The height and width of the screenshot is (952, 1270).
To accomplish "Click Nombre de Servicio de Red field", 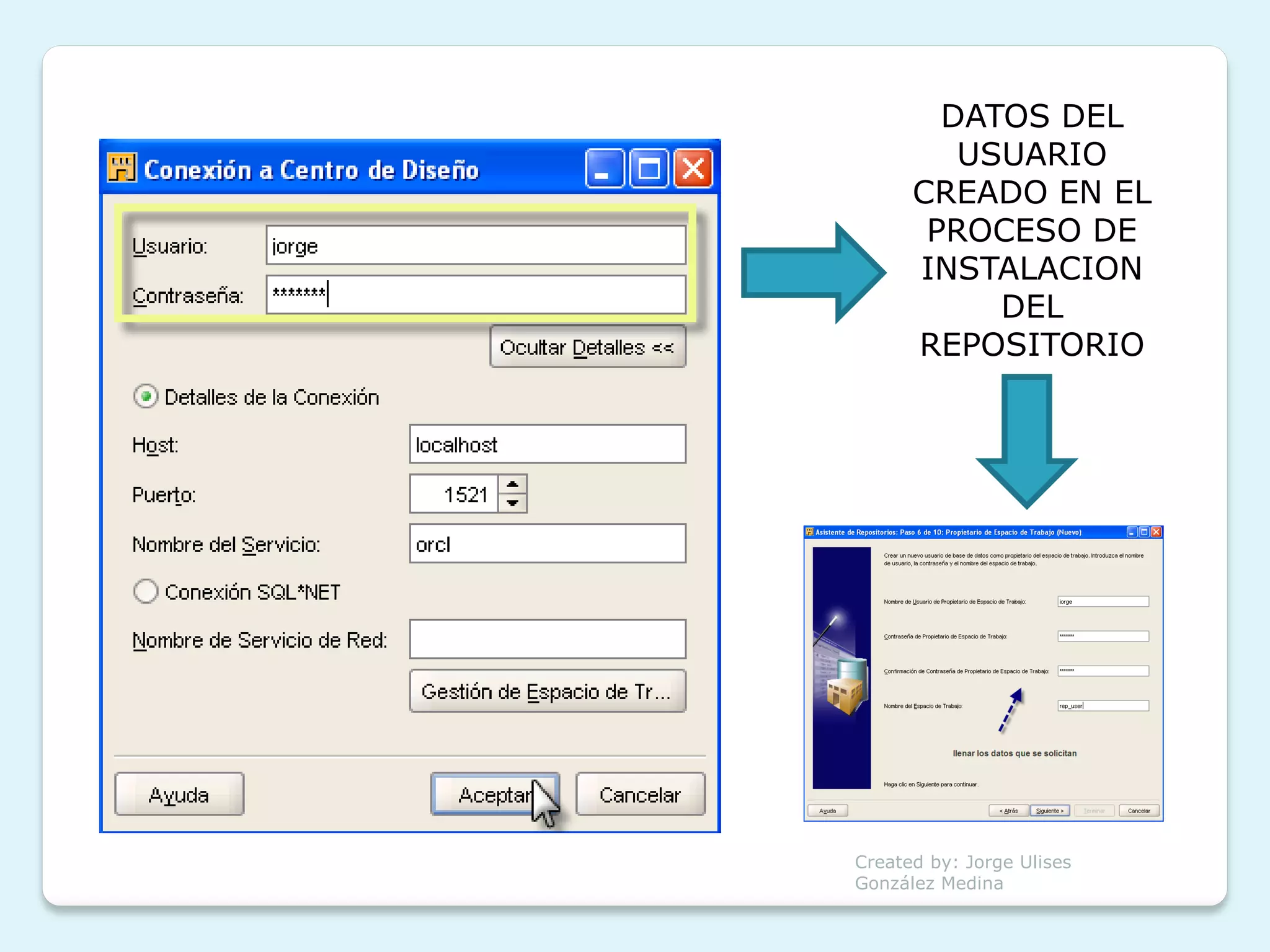I will tap(548, 639).
